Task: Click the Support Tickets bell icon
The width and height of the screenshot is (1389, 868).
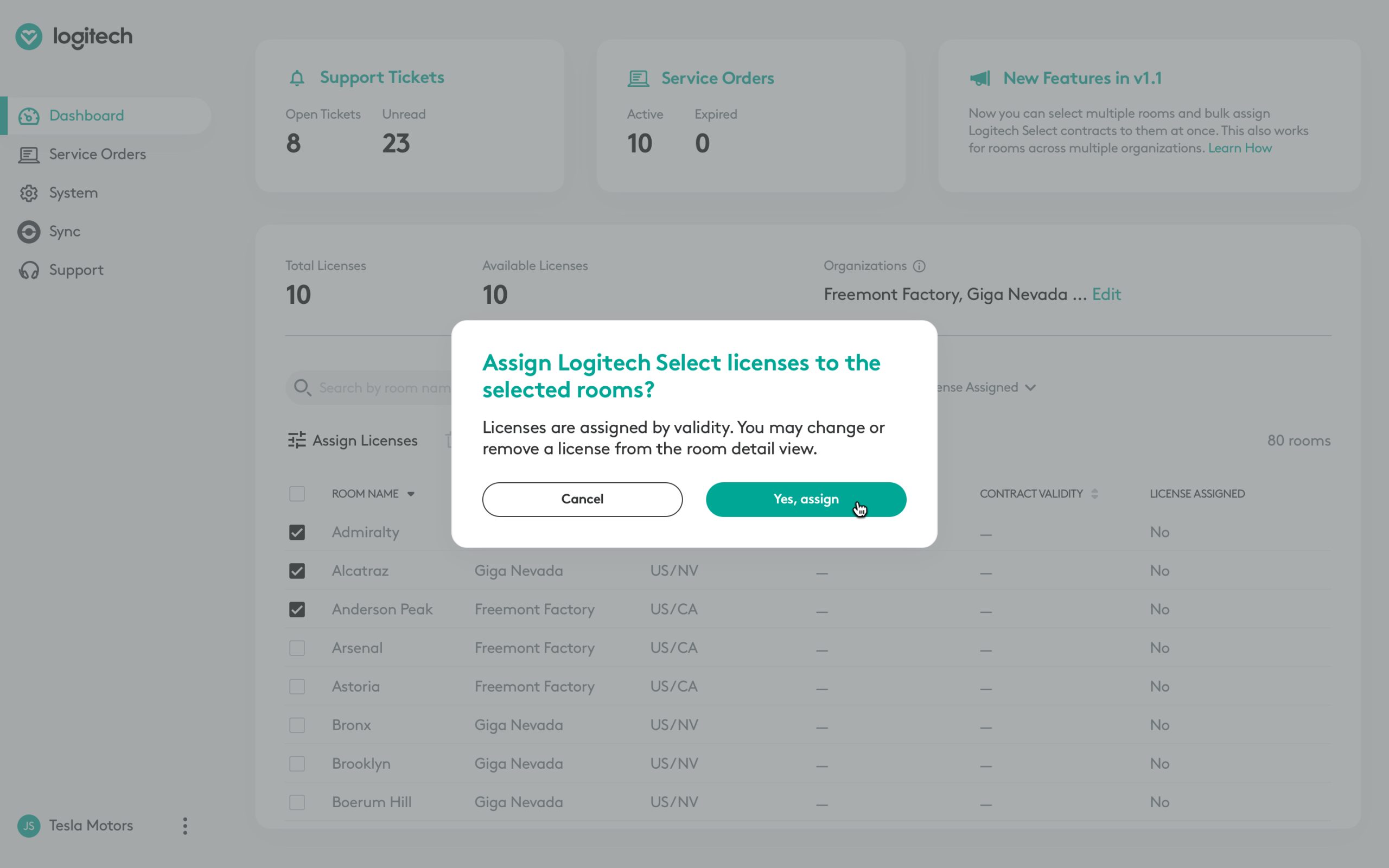Action: point(297,78)
